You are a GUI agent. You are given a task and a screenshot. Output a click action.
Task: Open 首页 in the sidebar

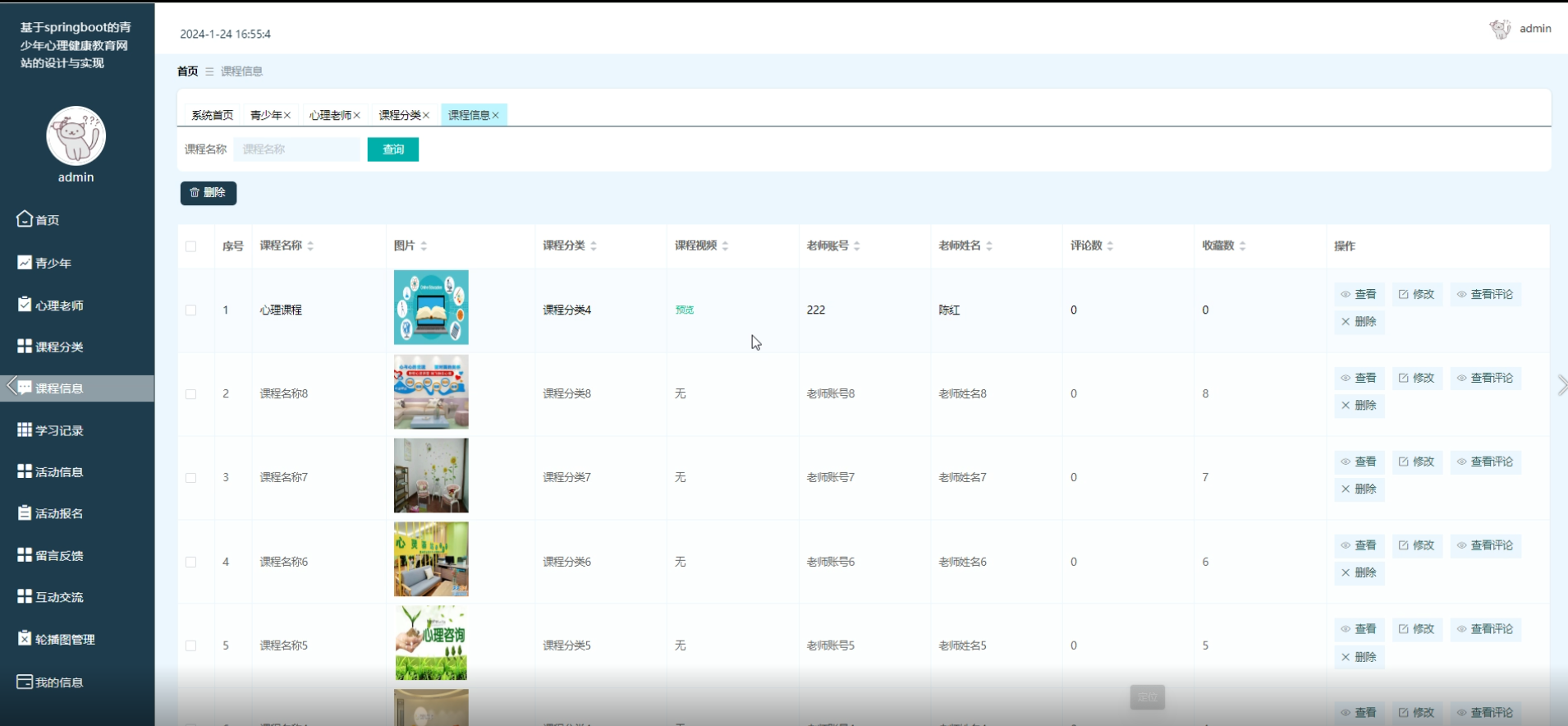pos(39,219)
